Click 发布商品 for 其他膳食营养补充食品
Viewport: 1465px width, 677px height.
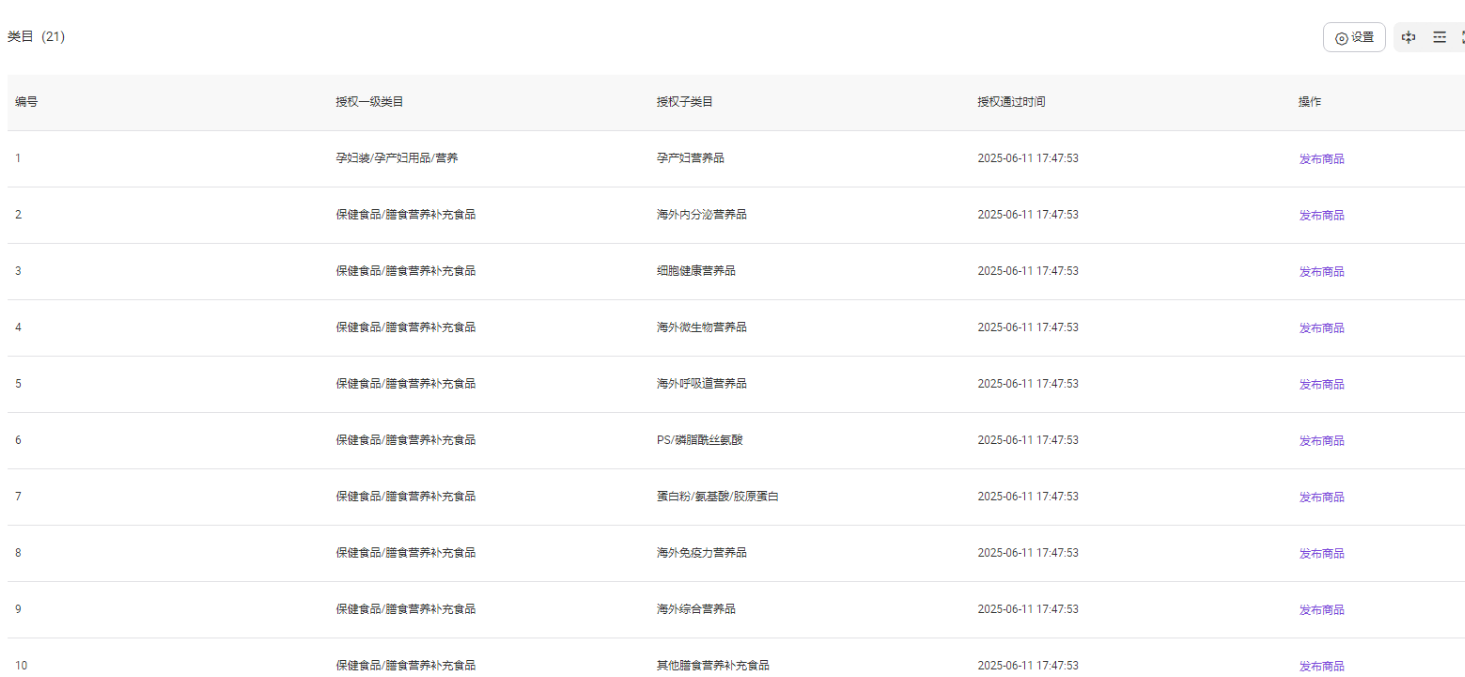point(1321,666)
